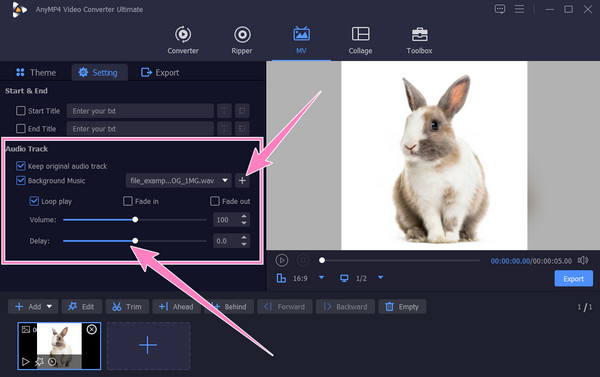Open the Toolbox module
Viewport: 600px width, 377px height.
(x=419, y=40)
